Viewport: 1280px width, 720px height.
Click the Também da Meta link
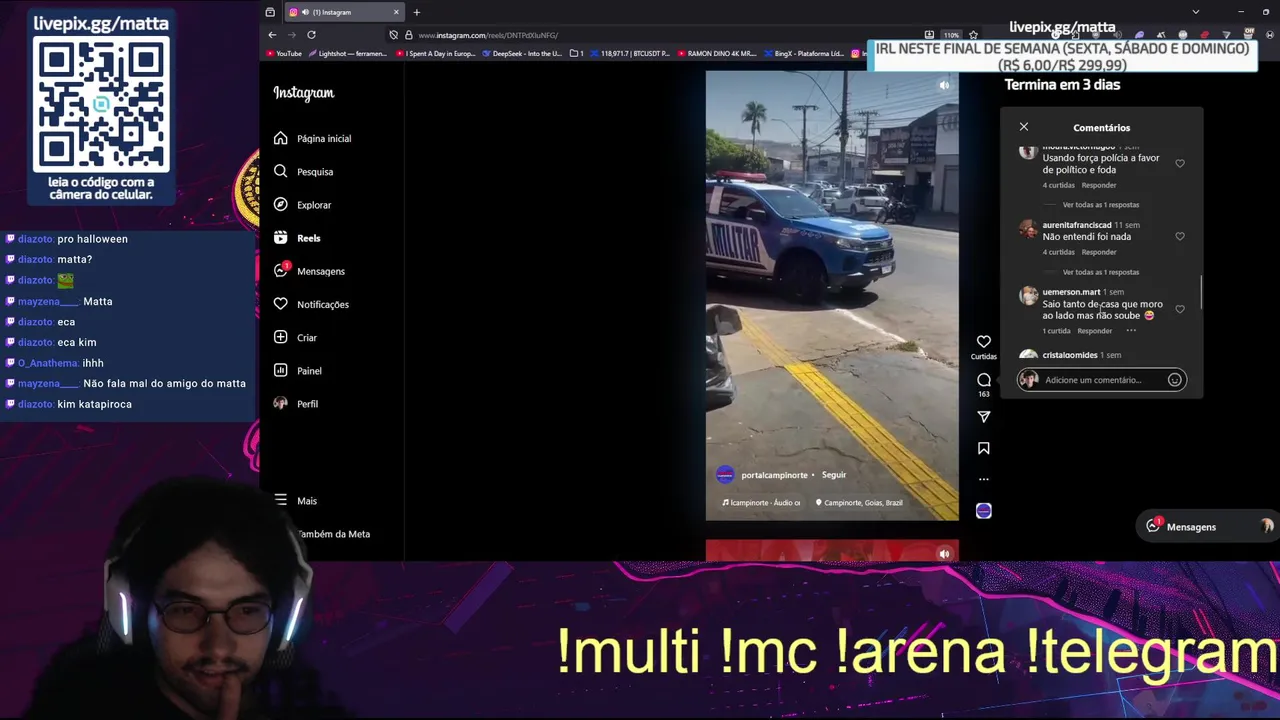[334, 534]
